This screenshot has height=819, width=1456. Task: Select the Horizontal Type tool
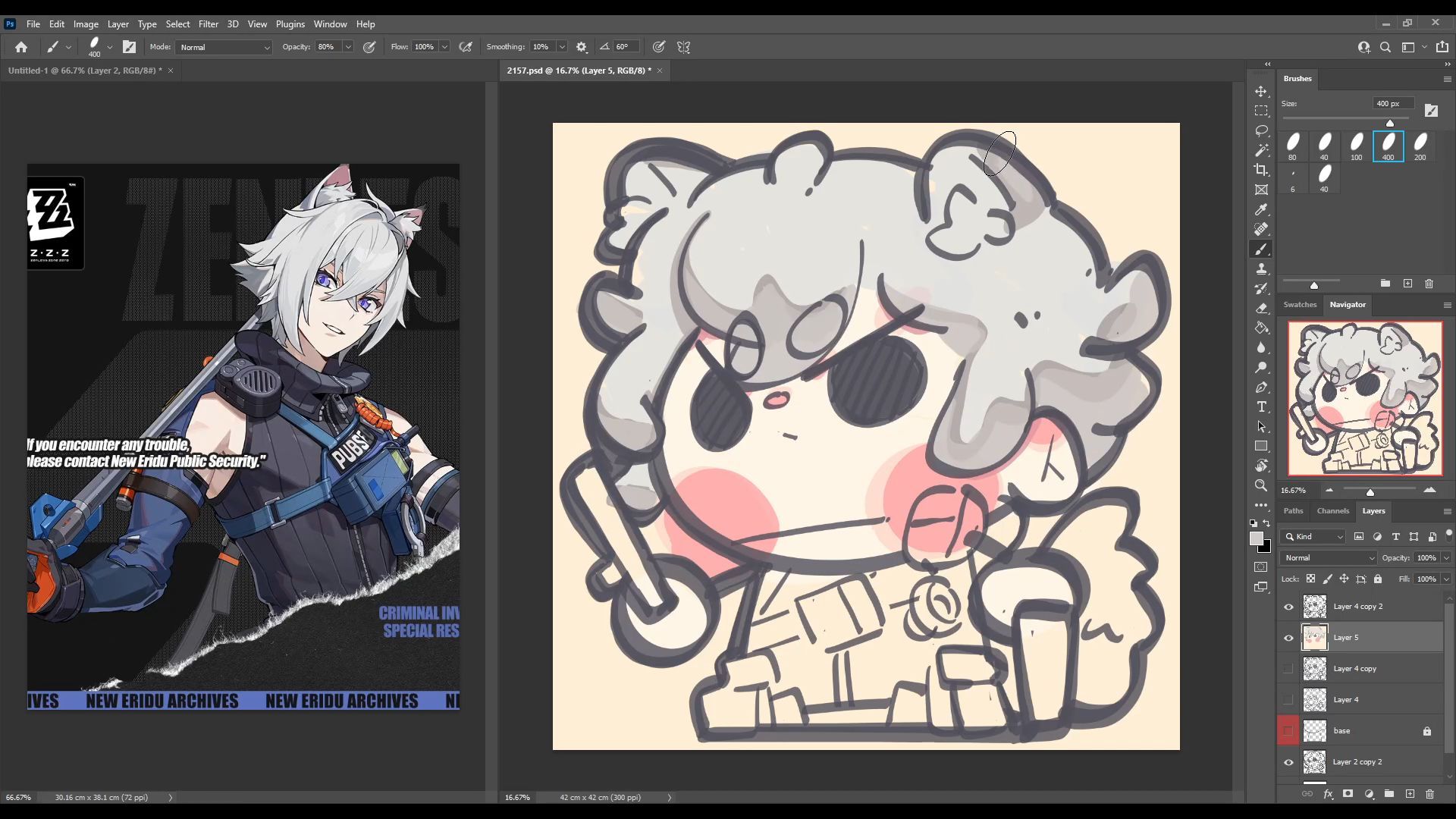coord(1261,407)
